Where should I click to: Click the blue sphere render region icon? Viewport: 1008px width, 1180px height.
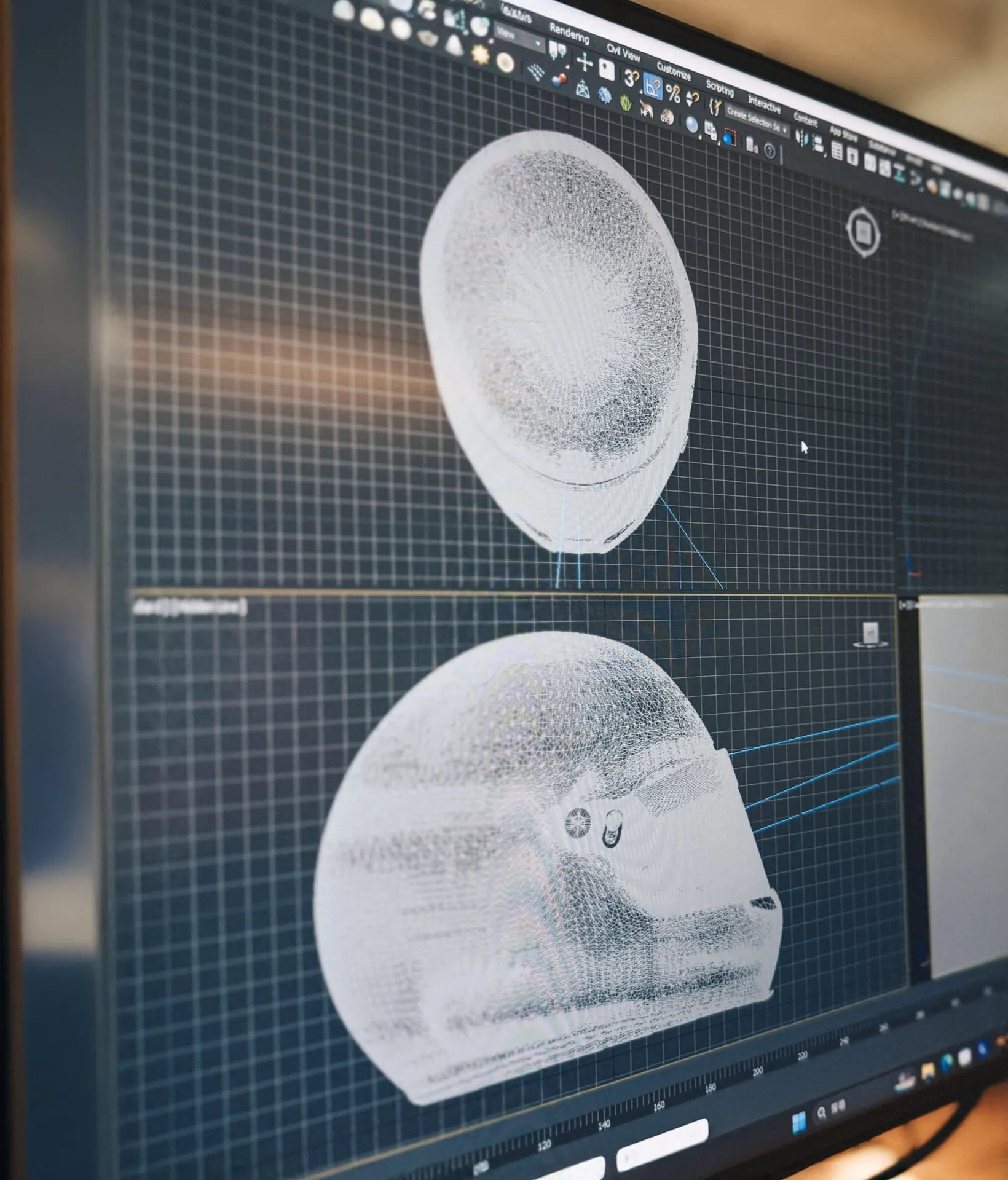(730, 138)
